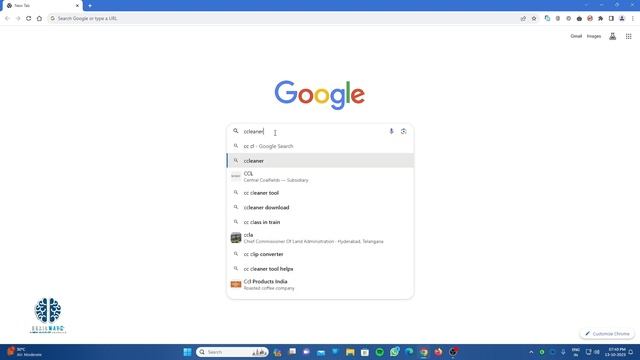Open the Chrome profile avatar
This screenshot has height=360, width=640.
[x=622, y=18]
